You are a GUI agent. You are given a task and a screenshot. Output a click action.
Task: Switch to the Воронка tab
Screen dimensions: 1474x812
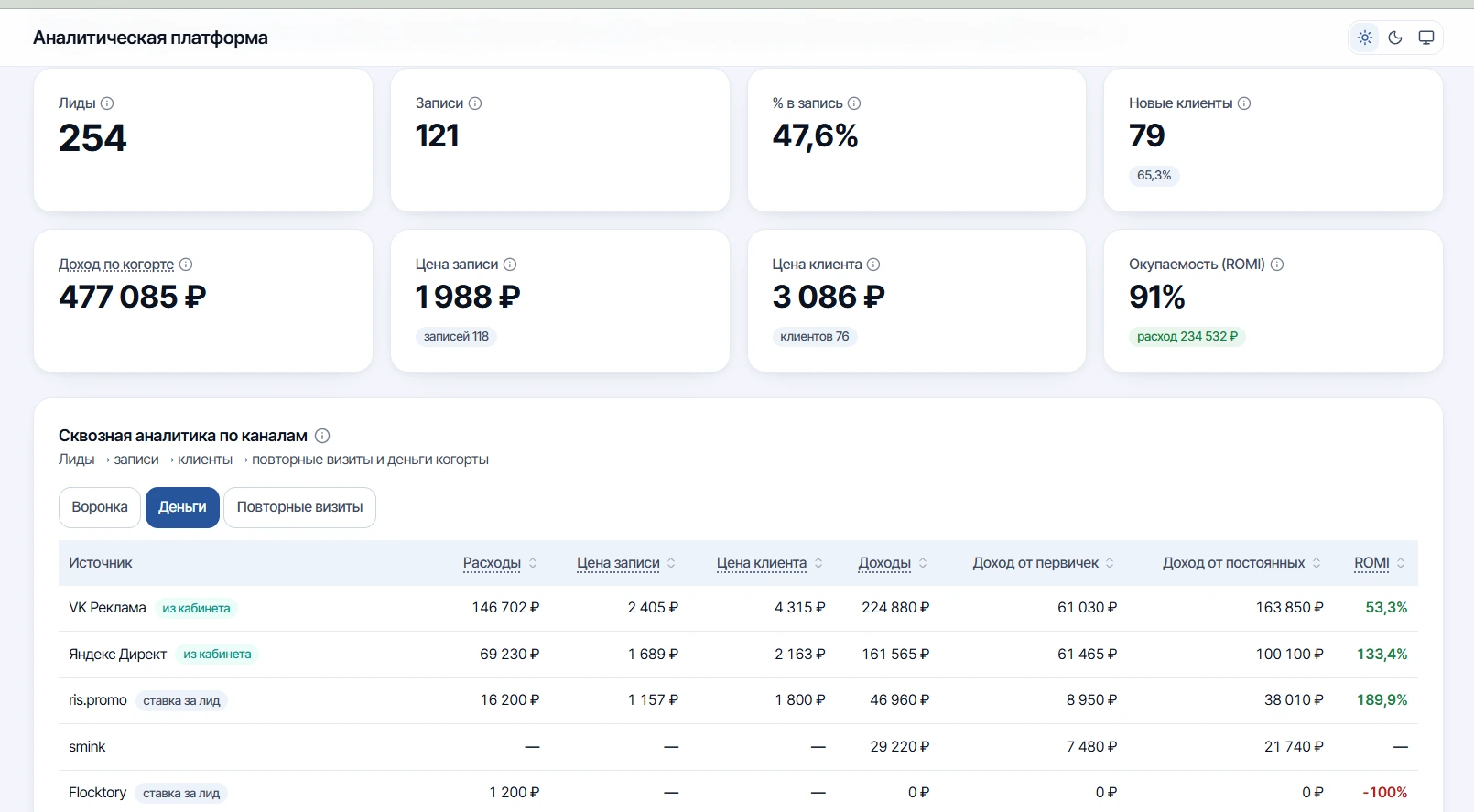coord(100,507)
